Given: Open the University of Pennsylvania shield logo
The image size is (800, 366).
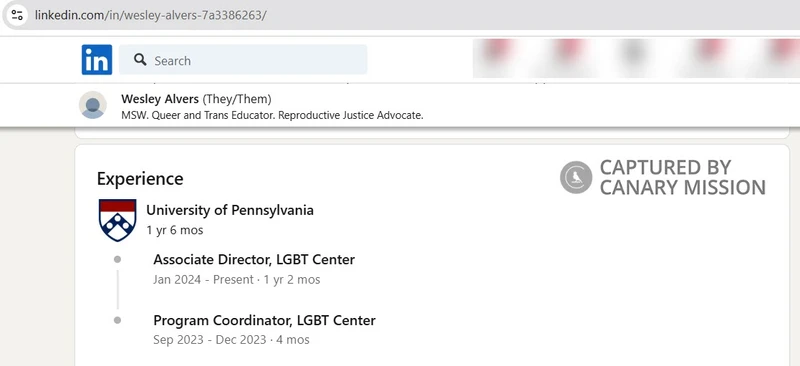Looking at the screenshot, I should (x=117, y=220).
